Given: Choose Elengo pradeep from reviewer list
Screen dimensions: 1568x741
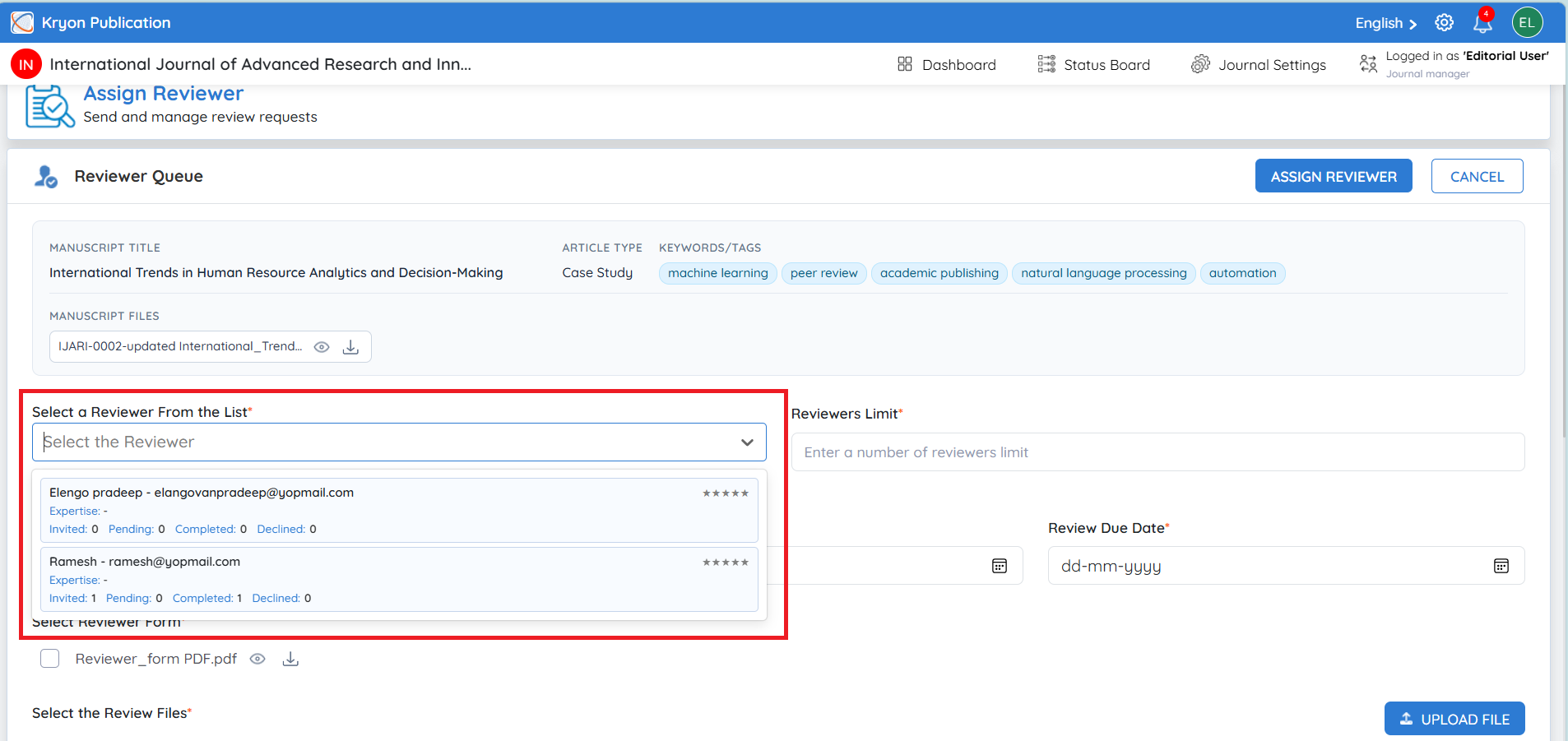Looking at the screenshot, I should tap(399, 510).
